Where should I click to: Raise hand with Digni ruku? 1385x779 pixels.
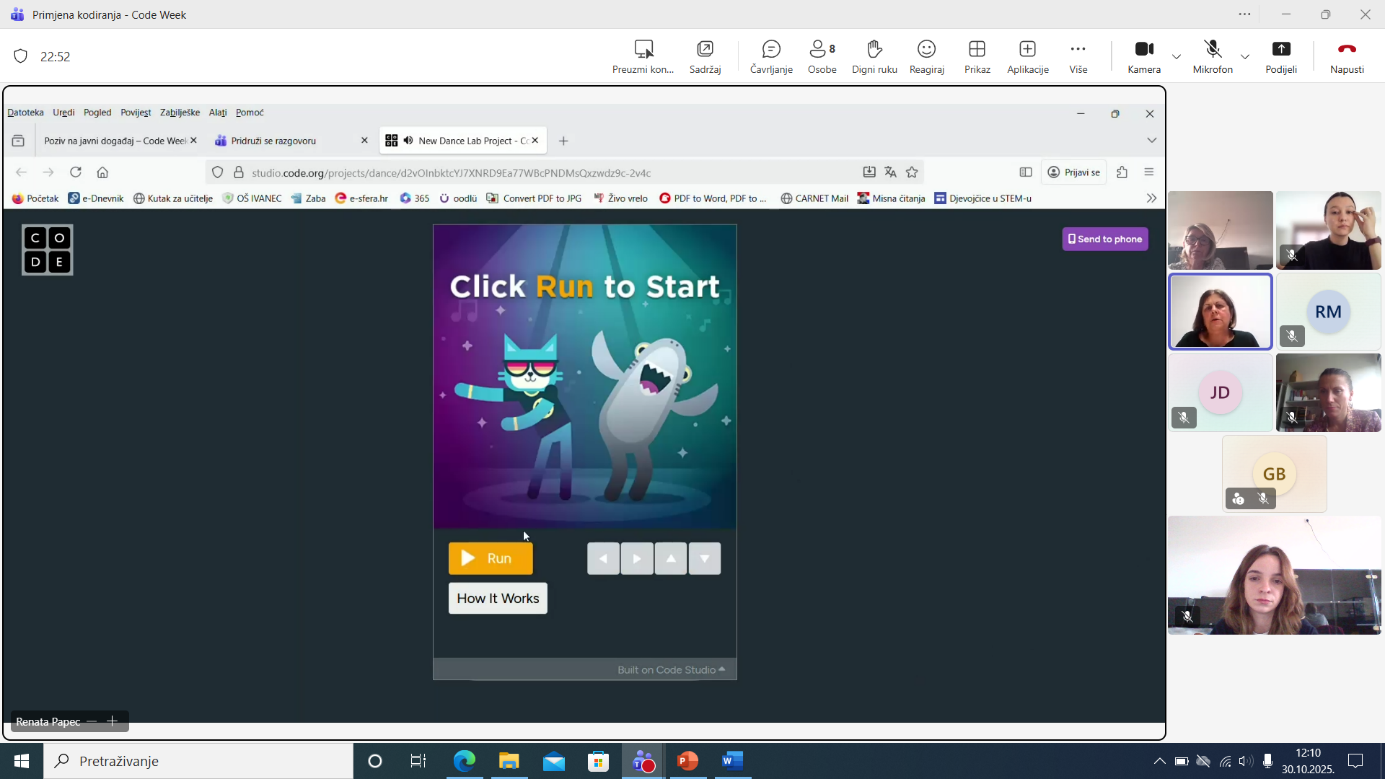[874, 57]
